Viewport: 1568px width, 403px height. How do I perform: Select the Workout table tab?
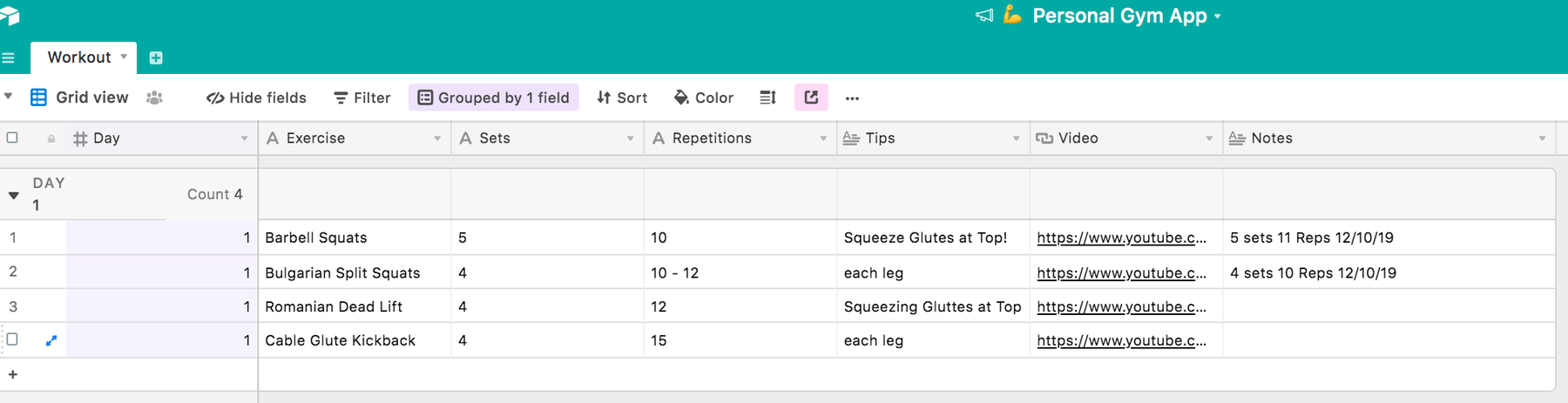pos(79,57)
